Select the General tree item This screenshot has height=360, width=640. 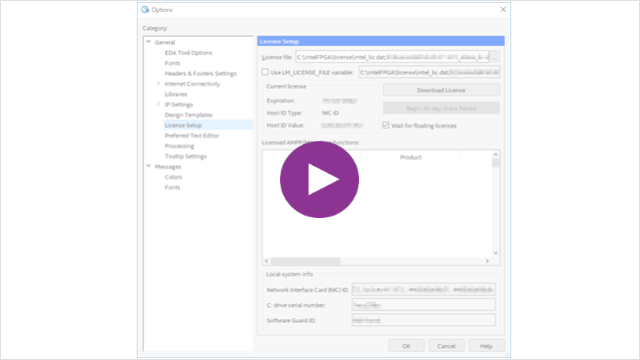tap(165, 42)
